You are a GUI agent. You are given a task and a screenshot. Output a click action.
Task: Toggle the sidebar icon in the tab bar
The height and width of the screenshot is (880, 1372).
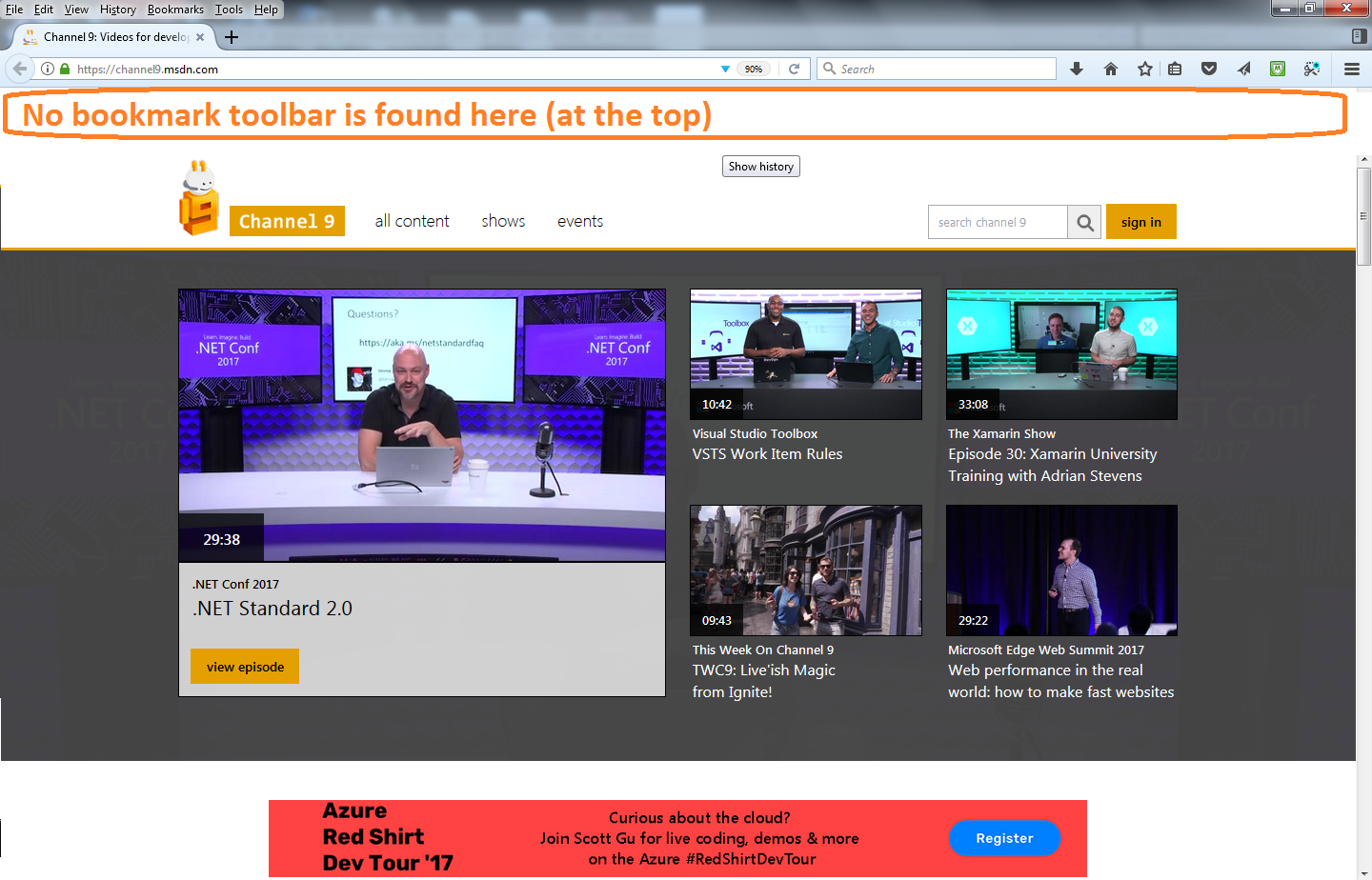point(1360,36)
